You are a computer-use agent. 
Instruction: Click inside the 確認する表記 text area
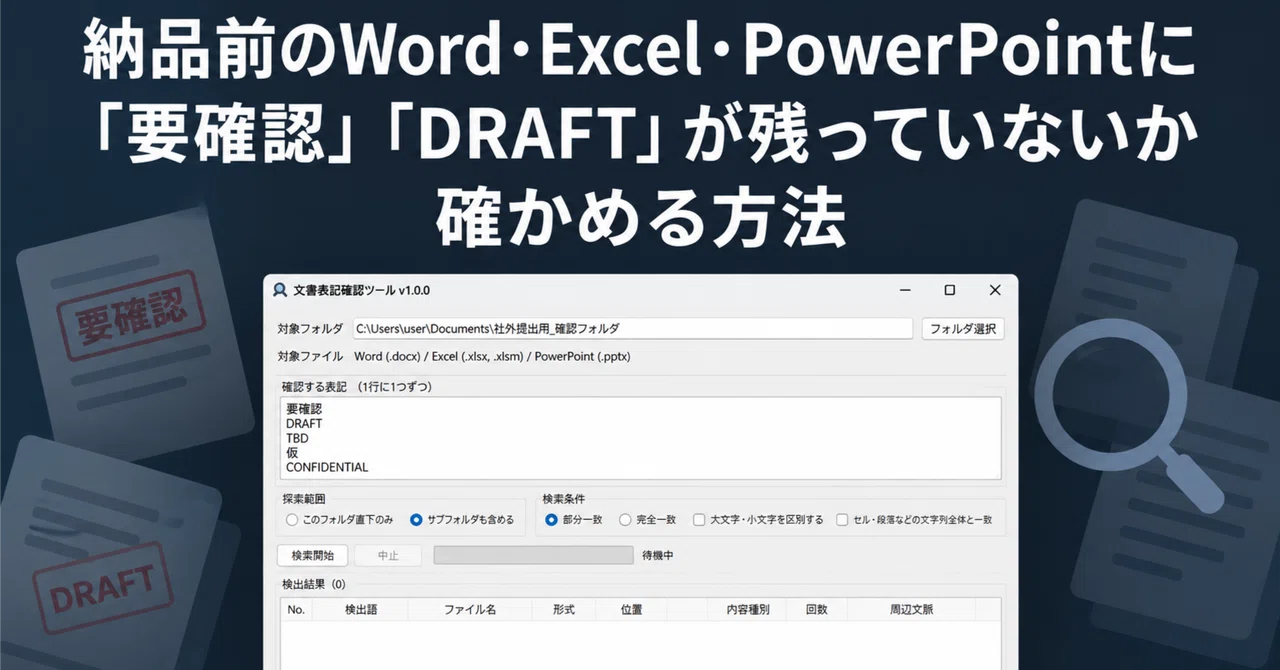tap(642, 438)
